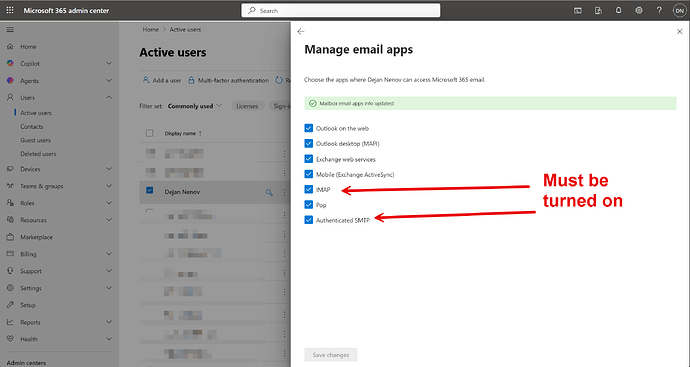Image resolution: width=690 pixels, height=367 pixels.
Task: Toggle select-all checkbox by Display name
Action: click(150, 133)
